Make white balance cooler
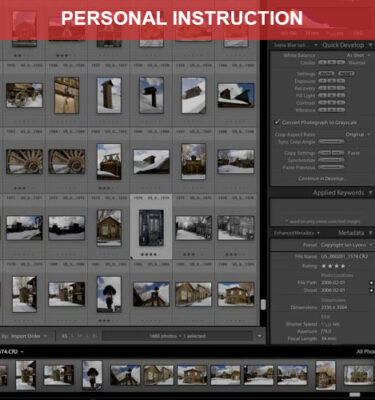The height and width of the screenshot is (400, 375). (x=322, y=63)
